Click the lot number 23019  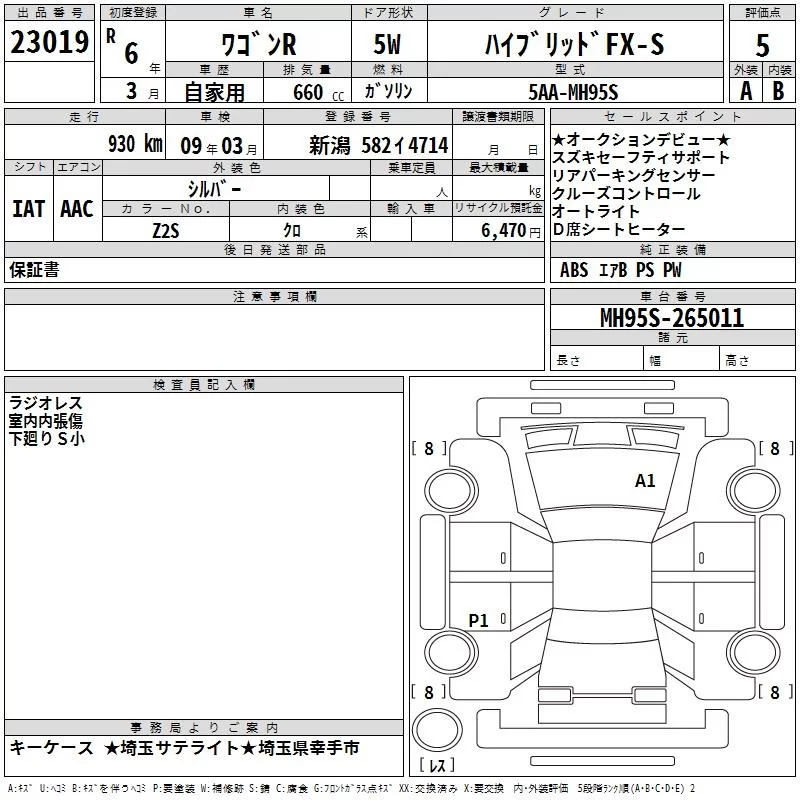49,42
